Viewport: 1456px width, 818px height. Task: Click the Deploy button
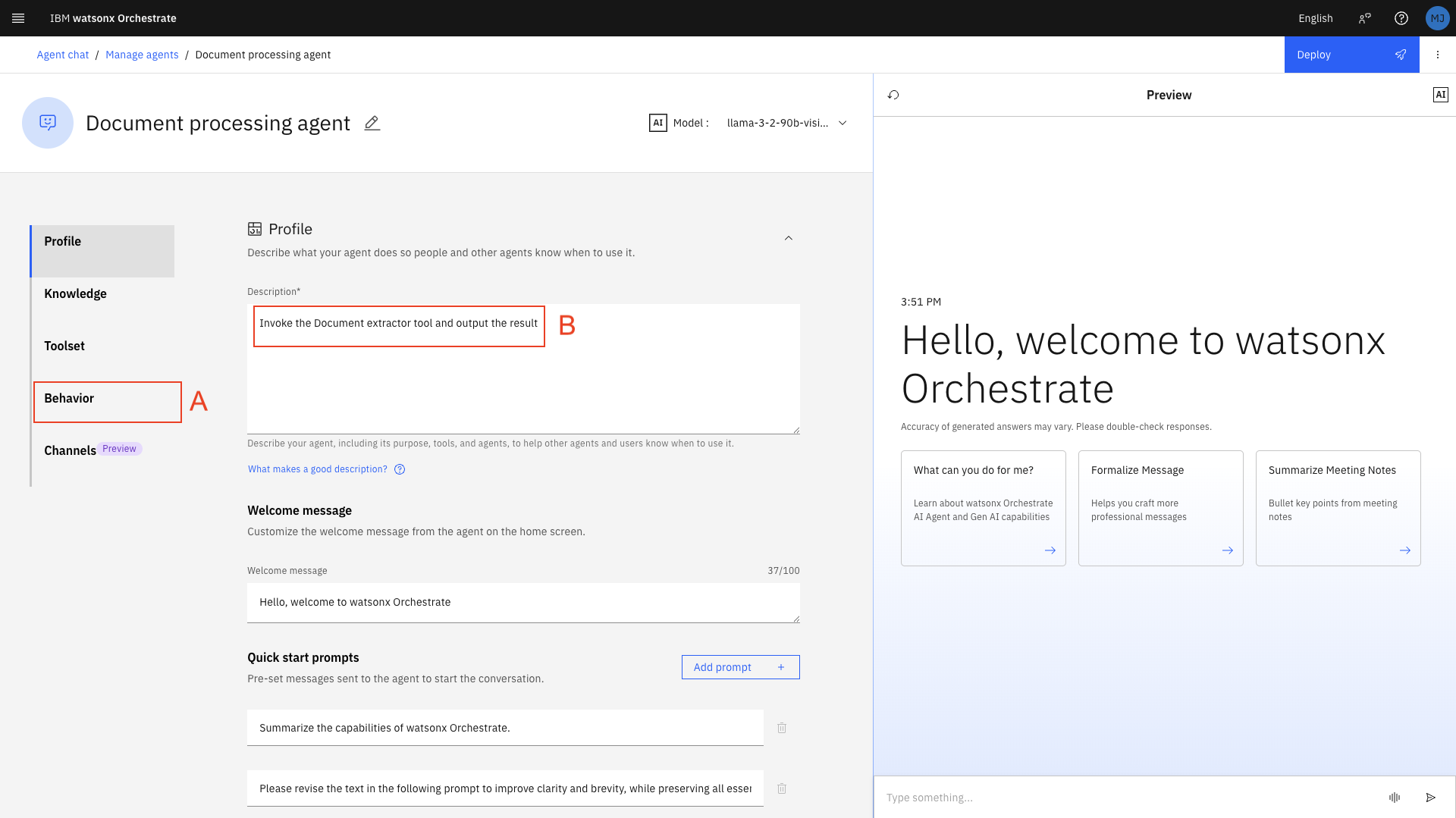(x=1351, y=55)
